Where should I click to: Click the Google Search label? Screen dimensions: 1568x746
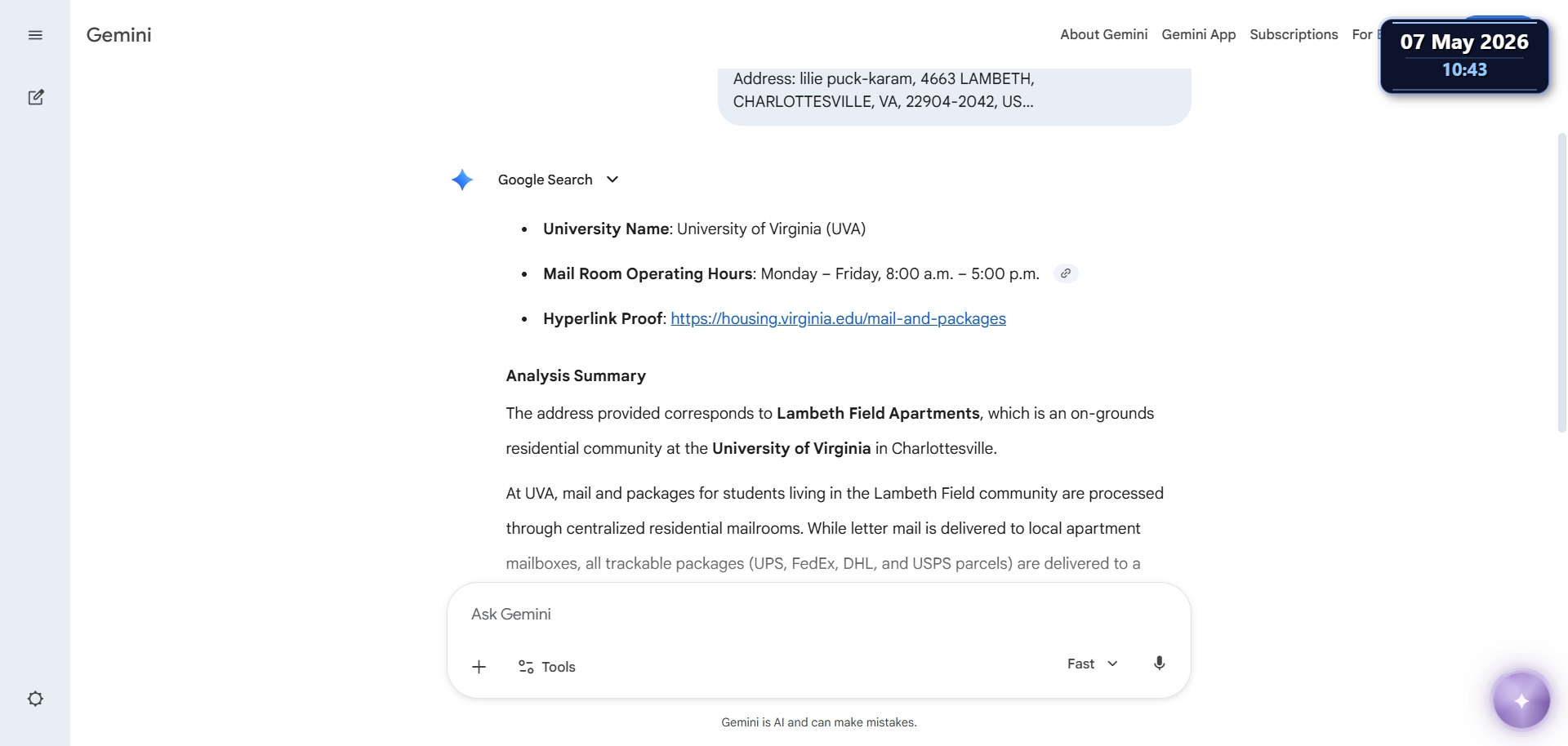click(x=546, y=180)
